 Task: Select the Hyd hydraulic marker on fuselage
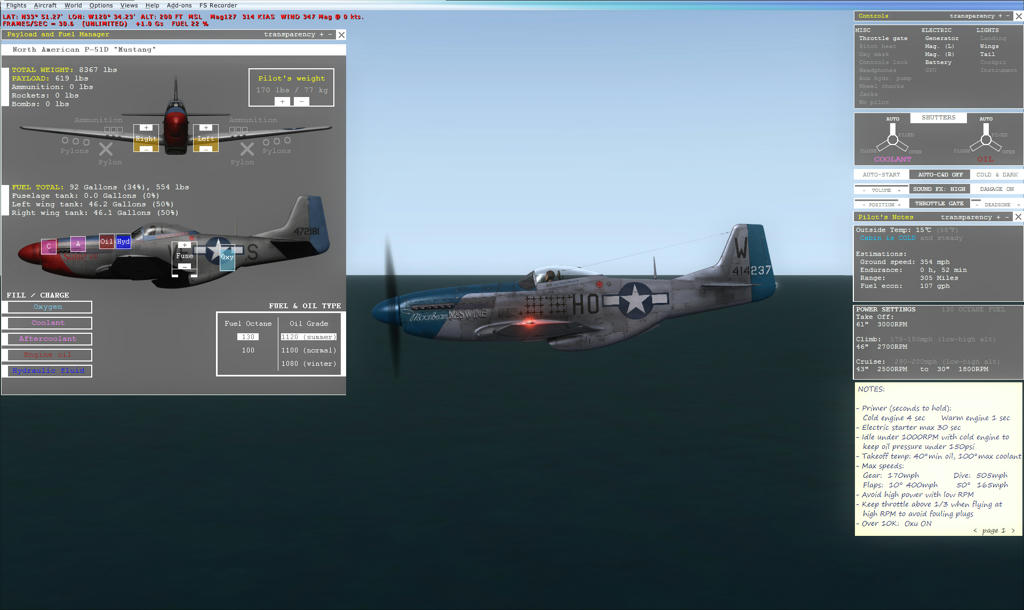123,242
